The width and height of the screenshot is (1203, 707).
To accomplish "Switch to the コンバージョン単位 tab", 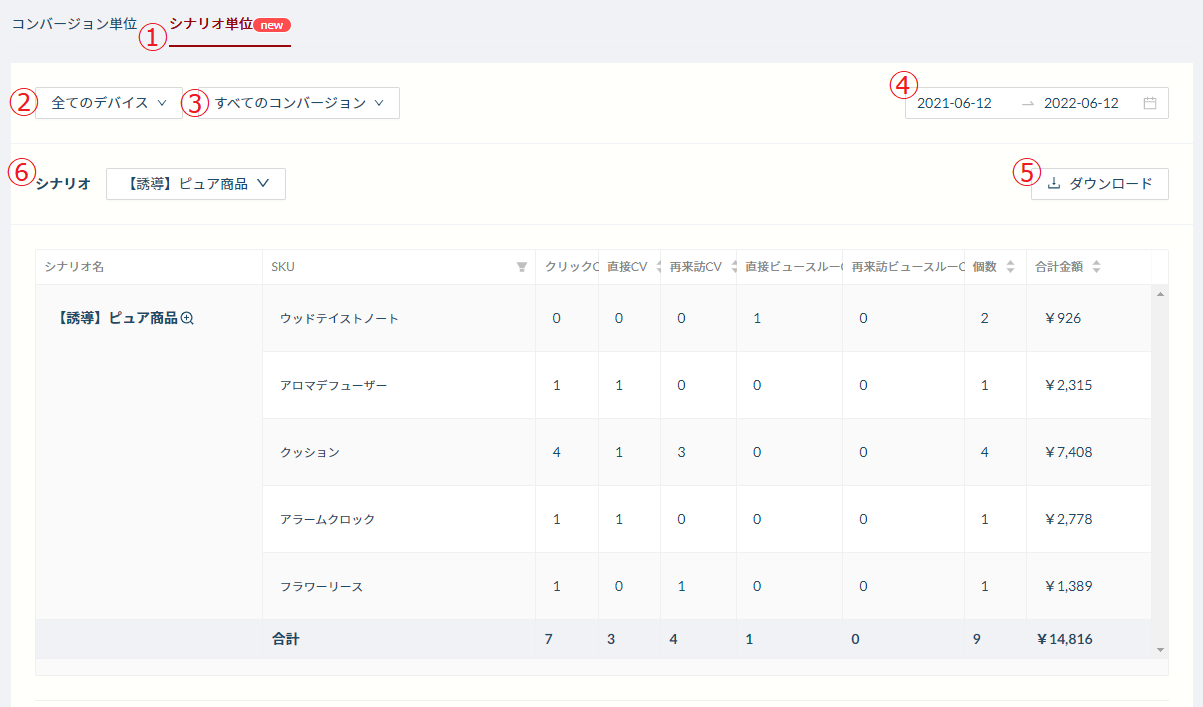I will 74,23.
